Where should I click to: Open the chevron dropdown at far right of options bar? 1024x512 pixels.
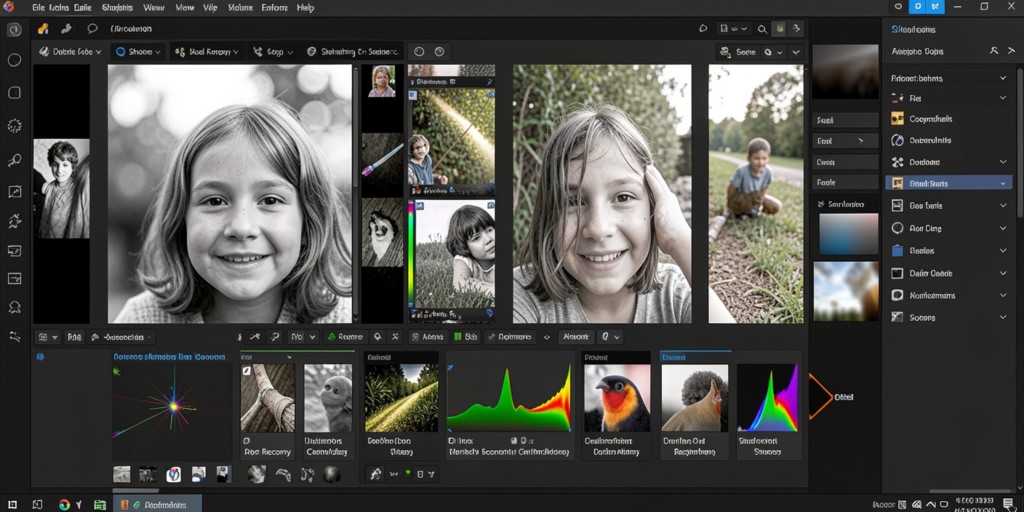pyautogui.click(x=796, y=52)
